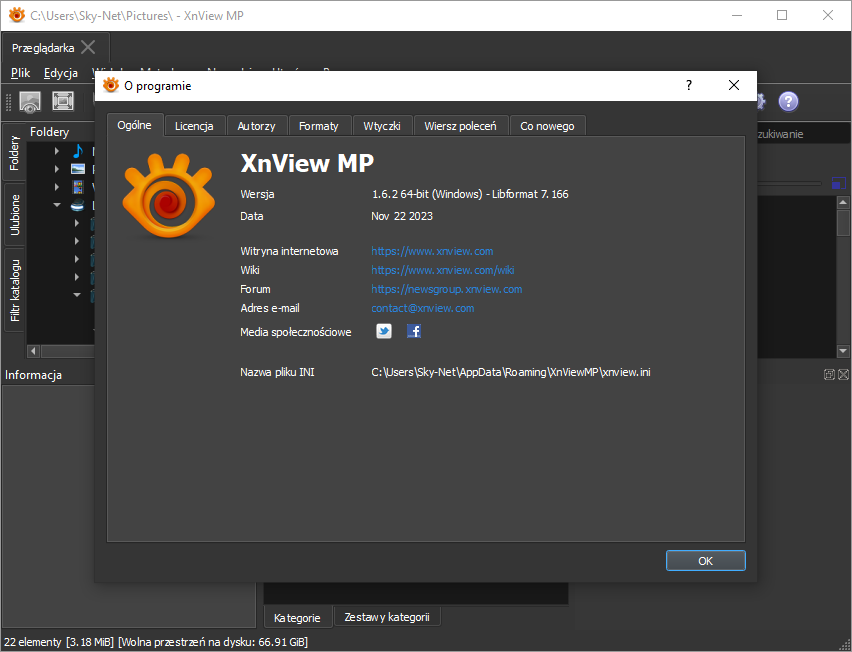Click the settings gear icon behind dialog

click(x=761, y=101)
